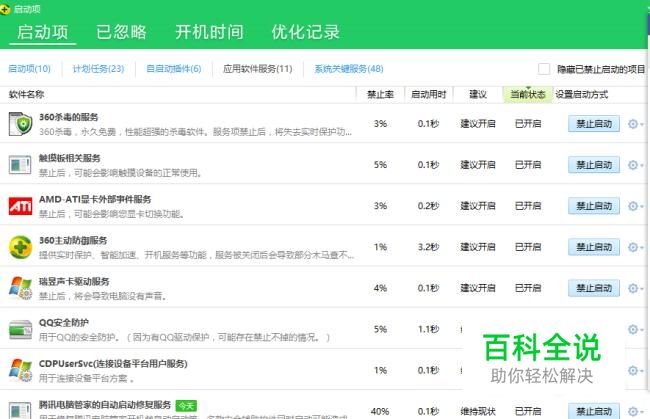The width and height of the screenshot is (650, 419).
Task: Disable startup for 360杀毒的服务
Action: [x=594, y=124]
